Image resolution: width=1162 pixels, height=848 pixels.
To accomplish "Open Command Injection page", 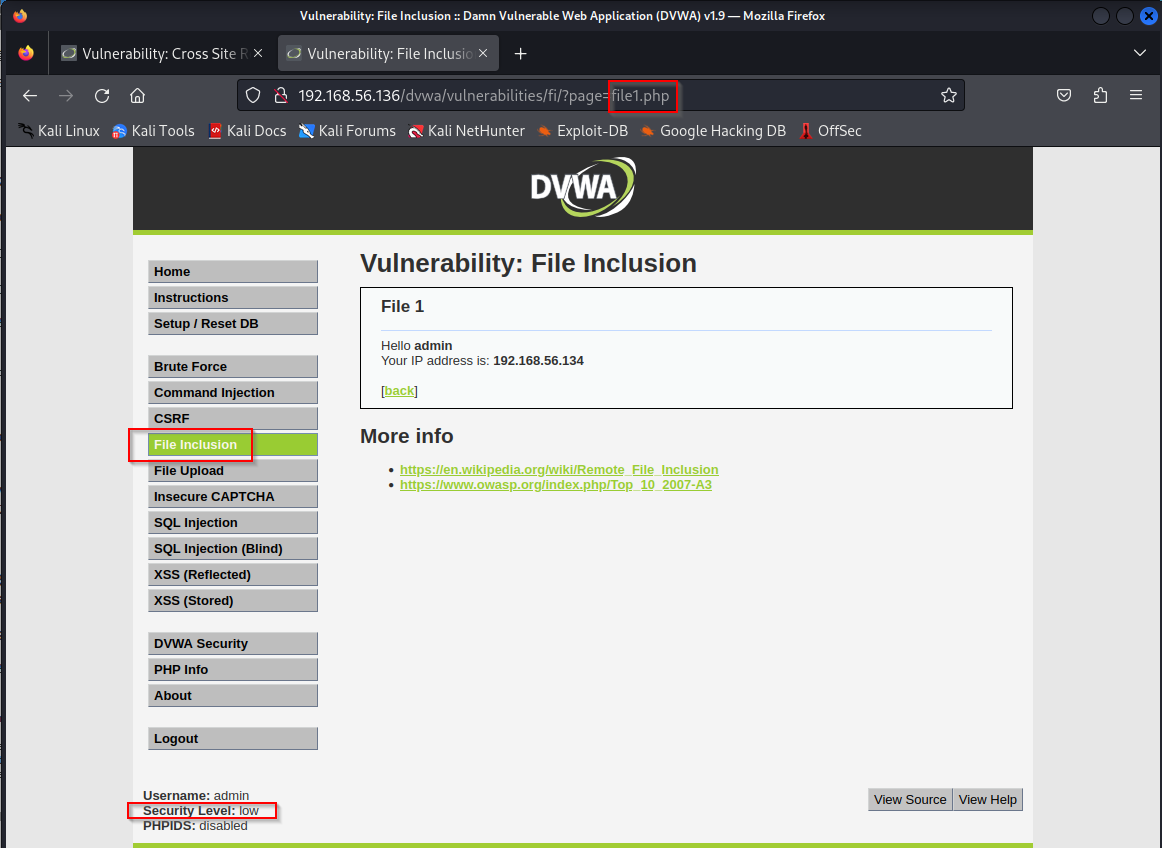I will click(233, 392).
